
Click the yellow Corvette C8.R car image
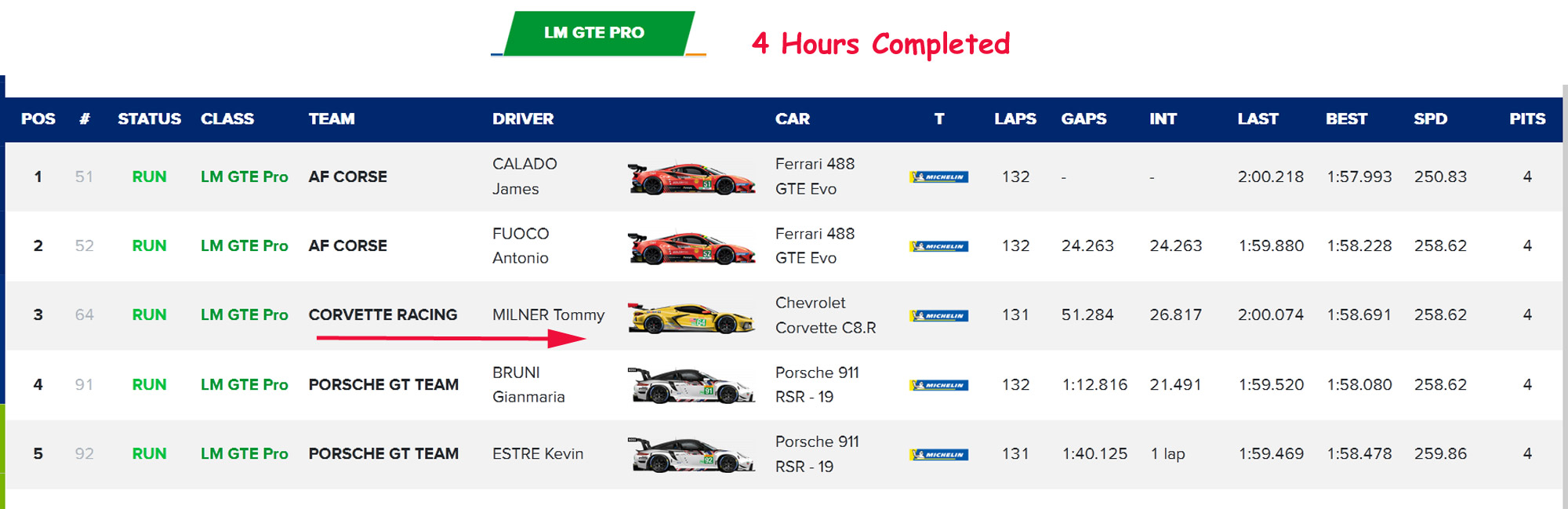pyautogui.click(x=691, y=317)
